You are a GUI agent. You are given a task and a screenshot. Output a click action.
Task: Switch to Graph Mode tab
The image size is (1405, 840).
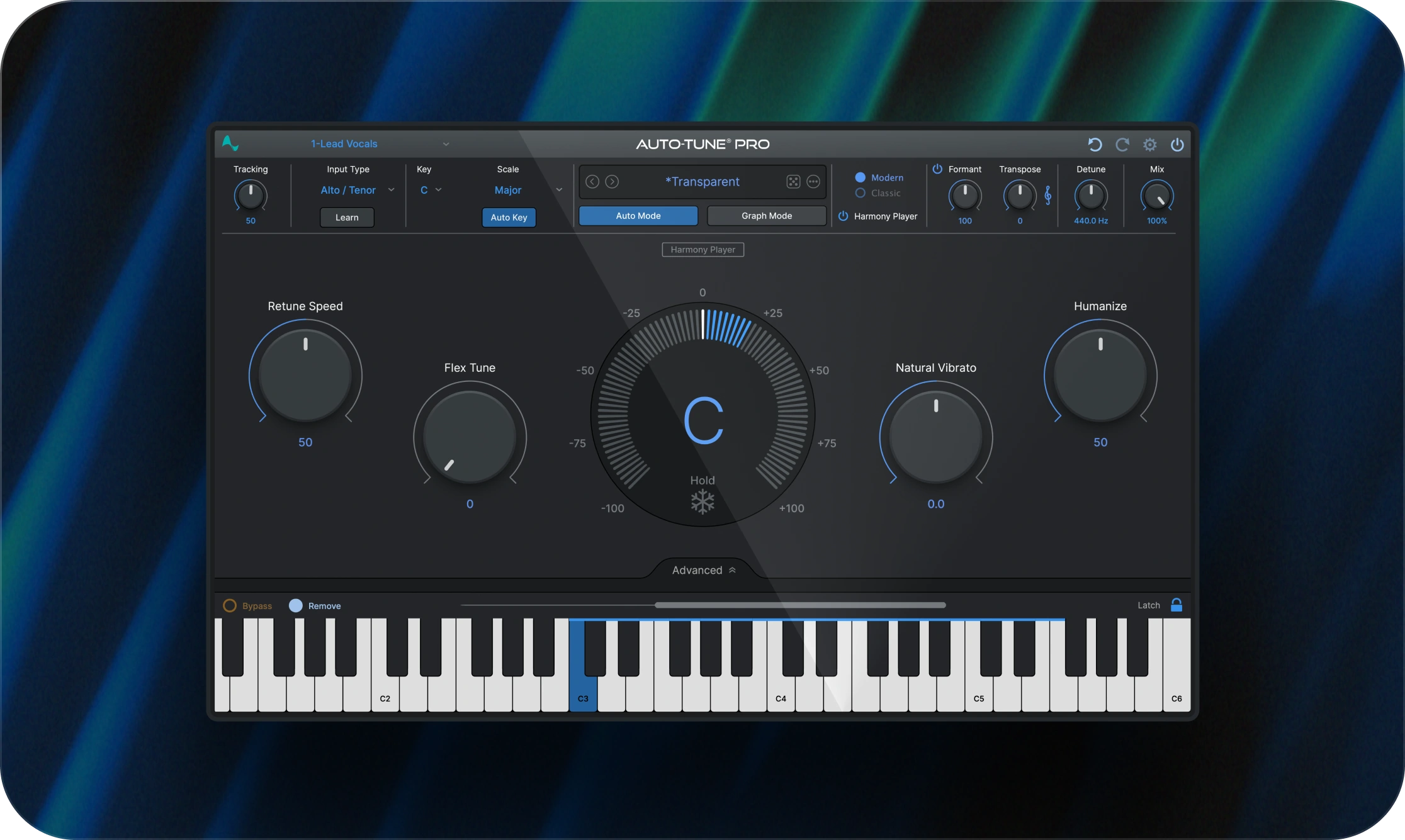pyautogui.click(x=766, y=216)
